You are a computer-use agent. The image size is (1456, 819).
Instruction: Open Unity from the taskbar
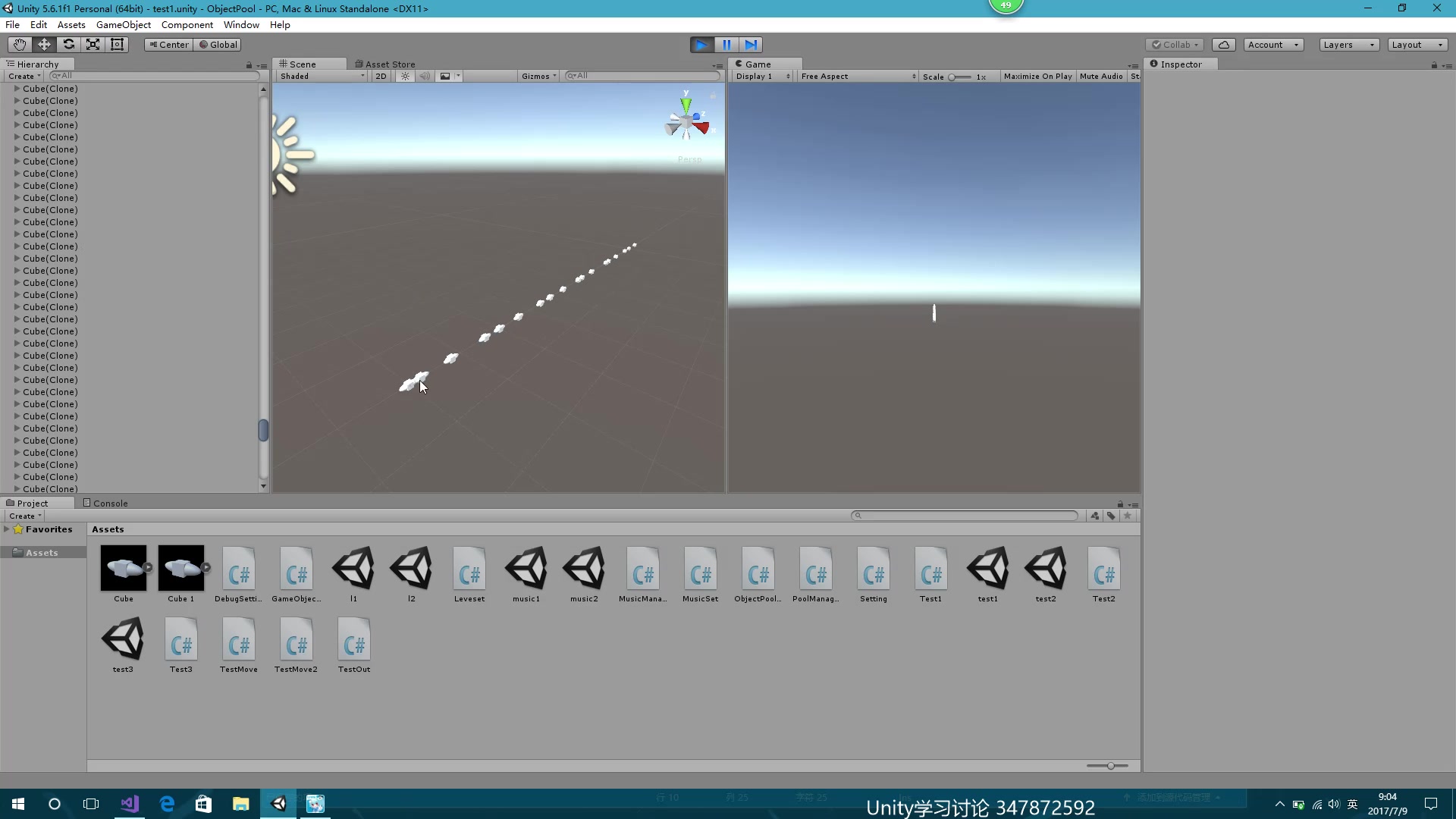pos(278,803)
